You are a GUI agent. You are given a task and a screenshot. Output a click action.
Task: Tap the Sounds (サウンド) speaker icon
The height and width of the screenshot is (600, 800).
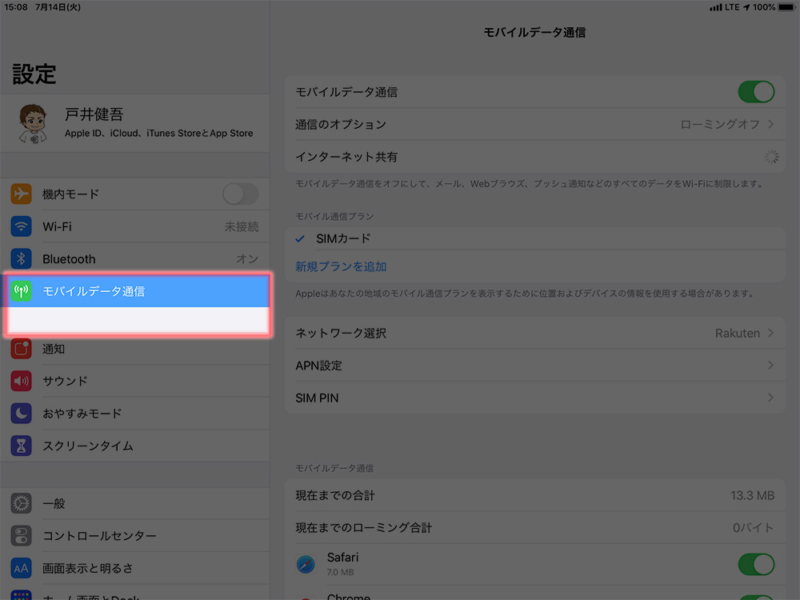21,381
